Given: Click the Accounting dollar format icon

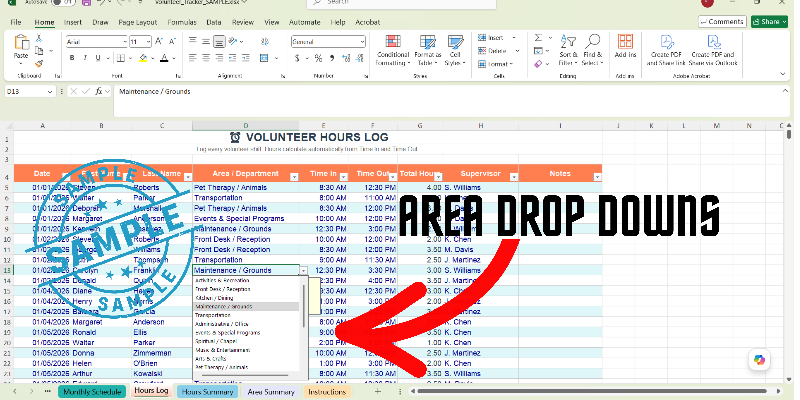Looking at the screenshot, I should tap(296, 58).
